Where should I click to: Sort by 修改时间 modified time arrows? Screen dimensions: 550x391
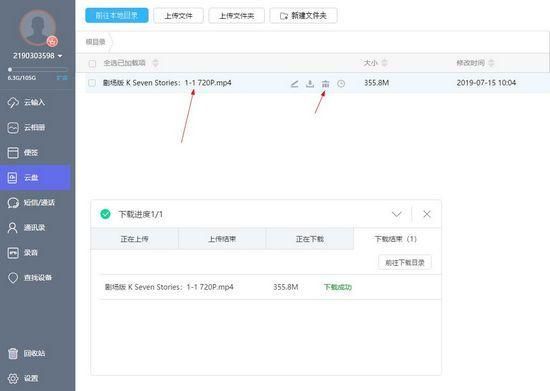[x=491, y=63]
